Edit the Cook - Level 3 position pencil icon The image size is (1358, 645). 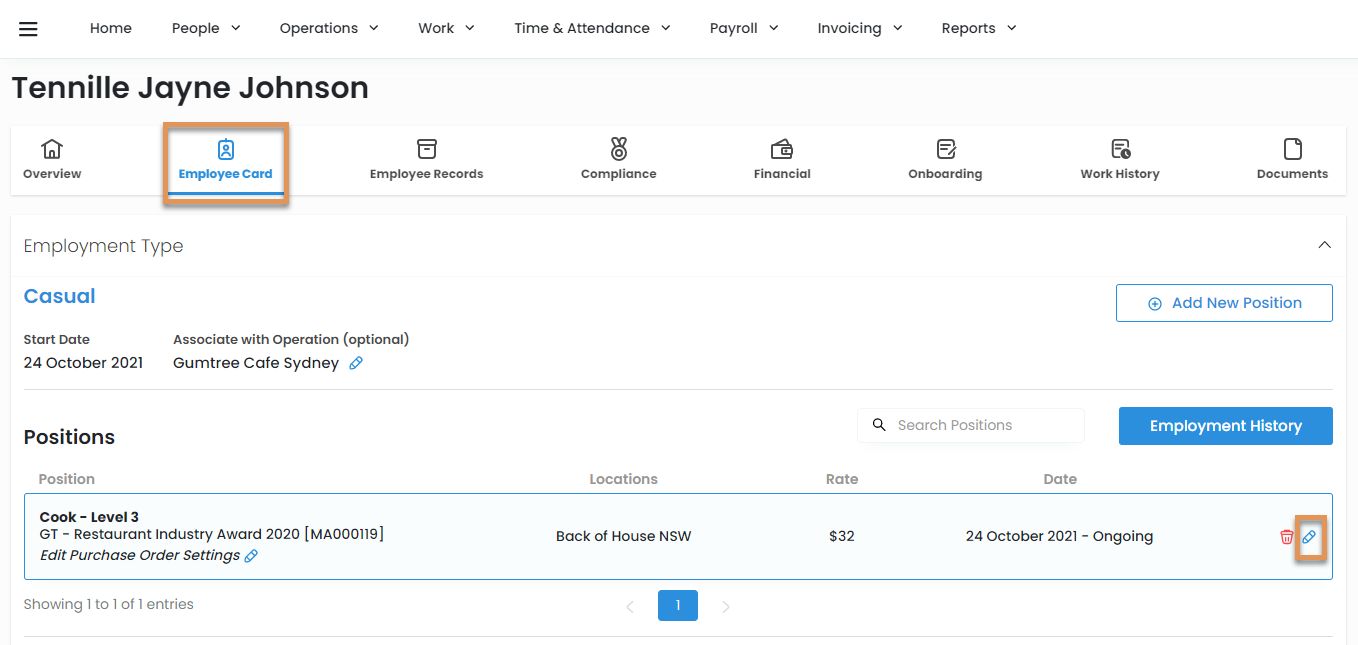point(1309,537)
